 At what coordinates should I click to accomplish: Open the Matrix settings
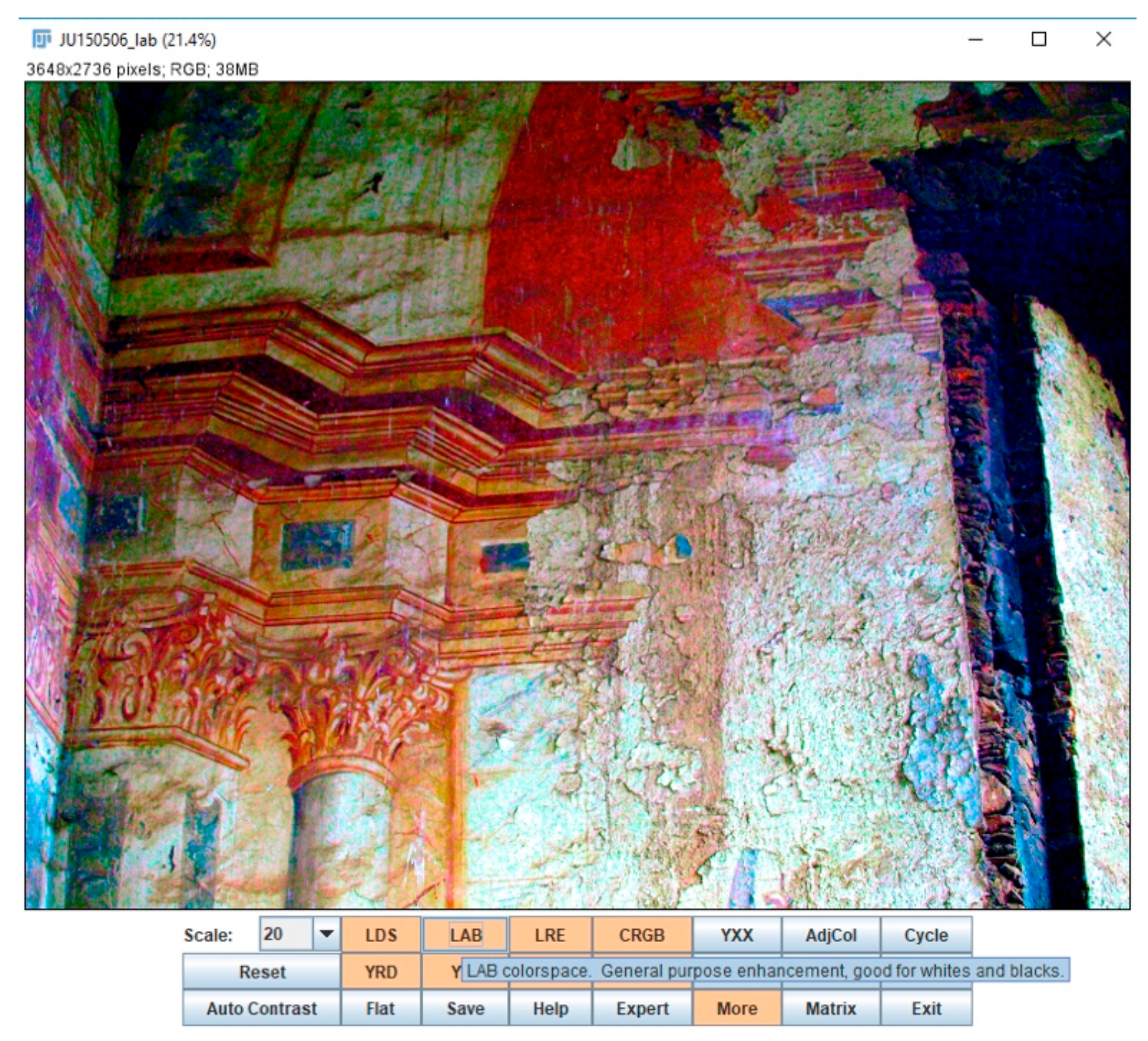(x=830, y=1009)
